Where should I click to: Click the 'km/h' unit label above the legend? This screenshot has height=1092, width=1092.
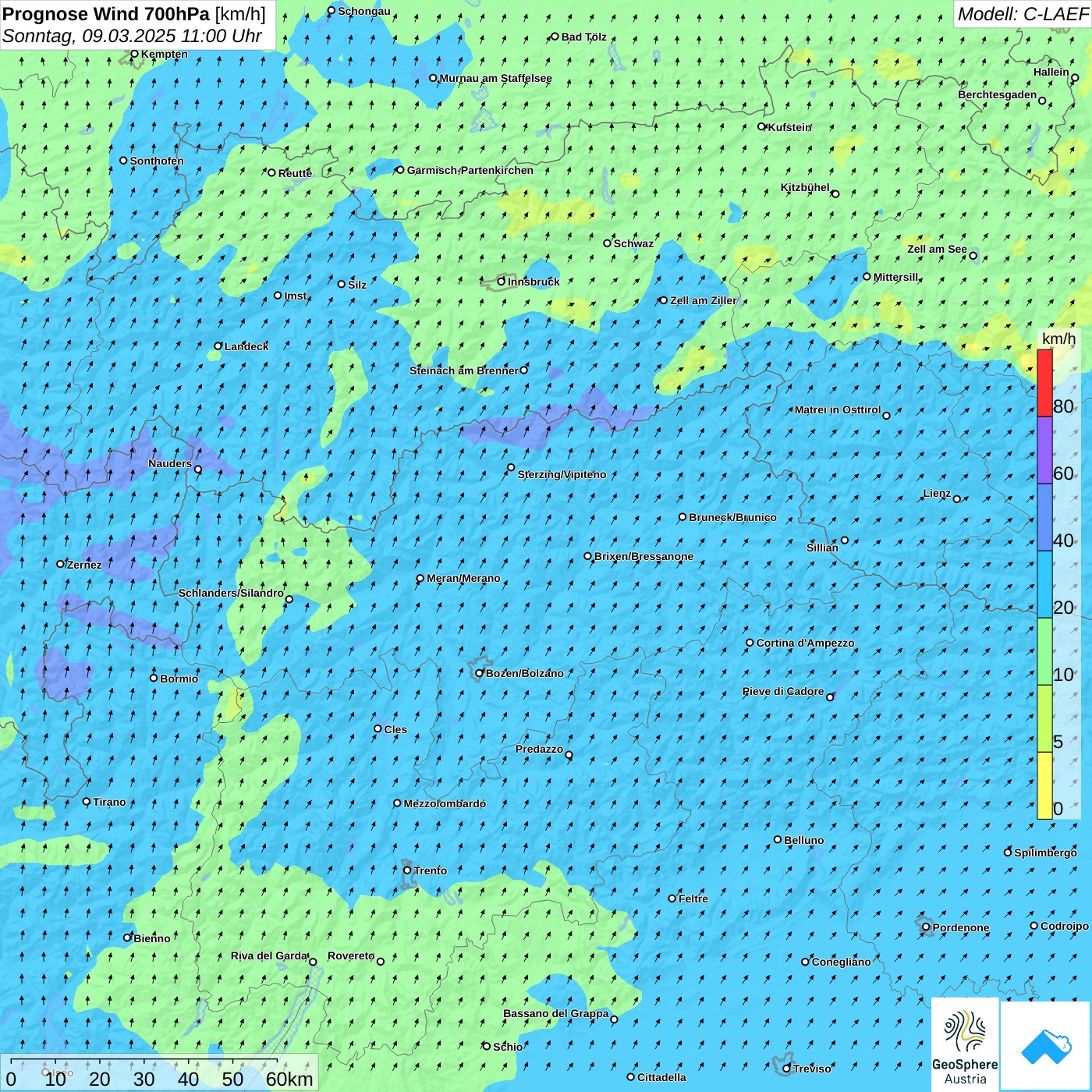point(1059,339)
